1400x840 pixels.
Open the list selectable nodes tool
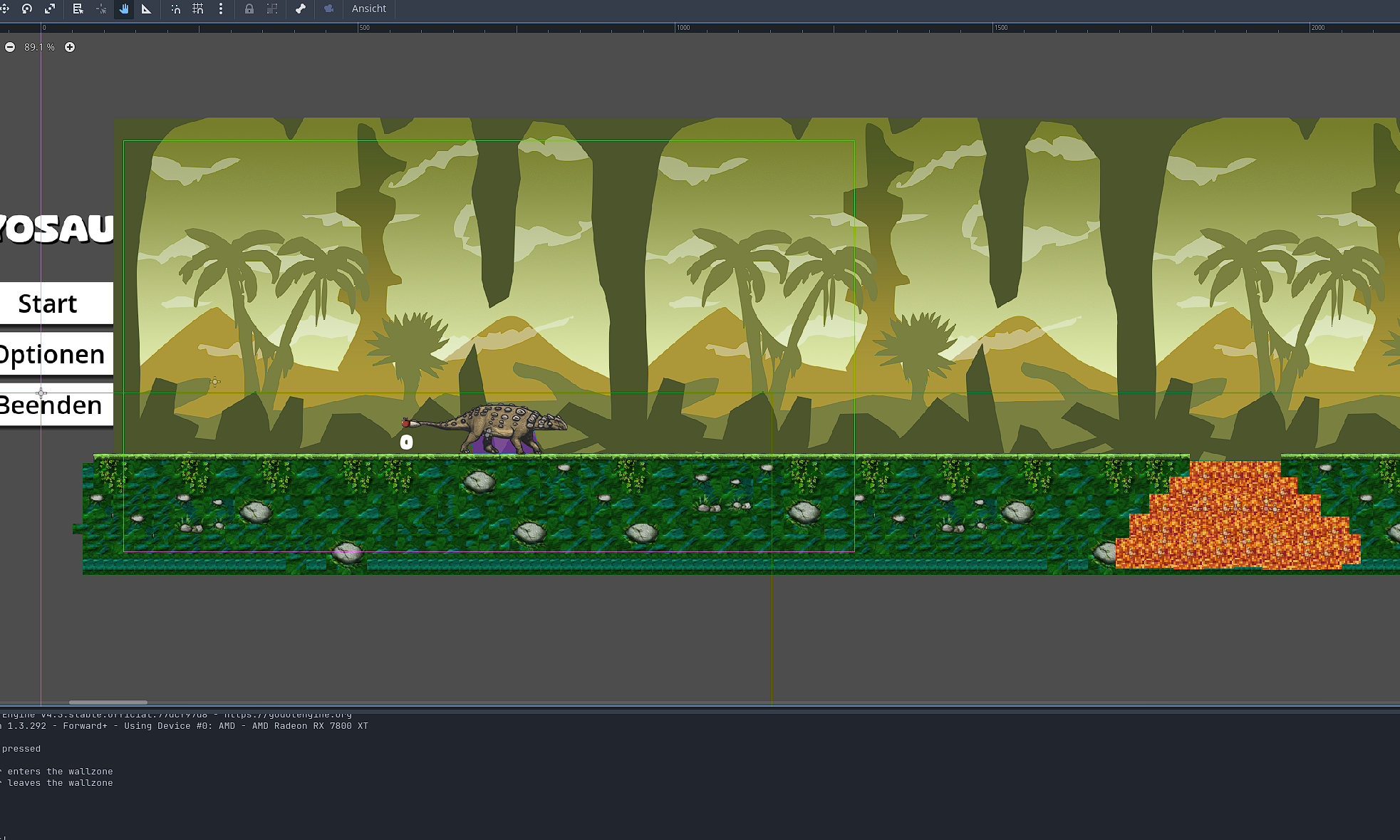78,9
